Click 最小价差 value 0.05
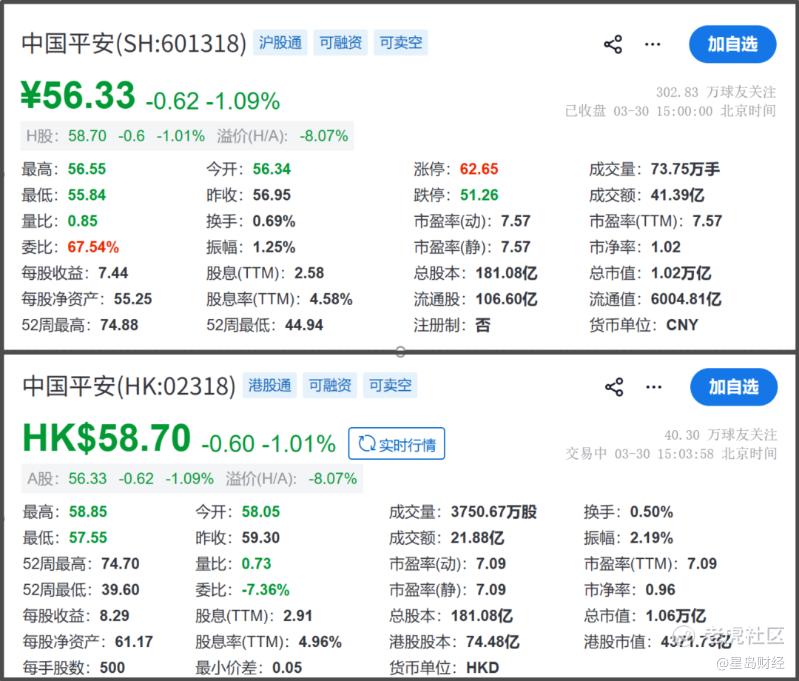Screen dimensions: 799x681 pos(287,668)
